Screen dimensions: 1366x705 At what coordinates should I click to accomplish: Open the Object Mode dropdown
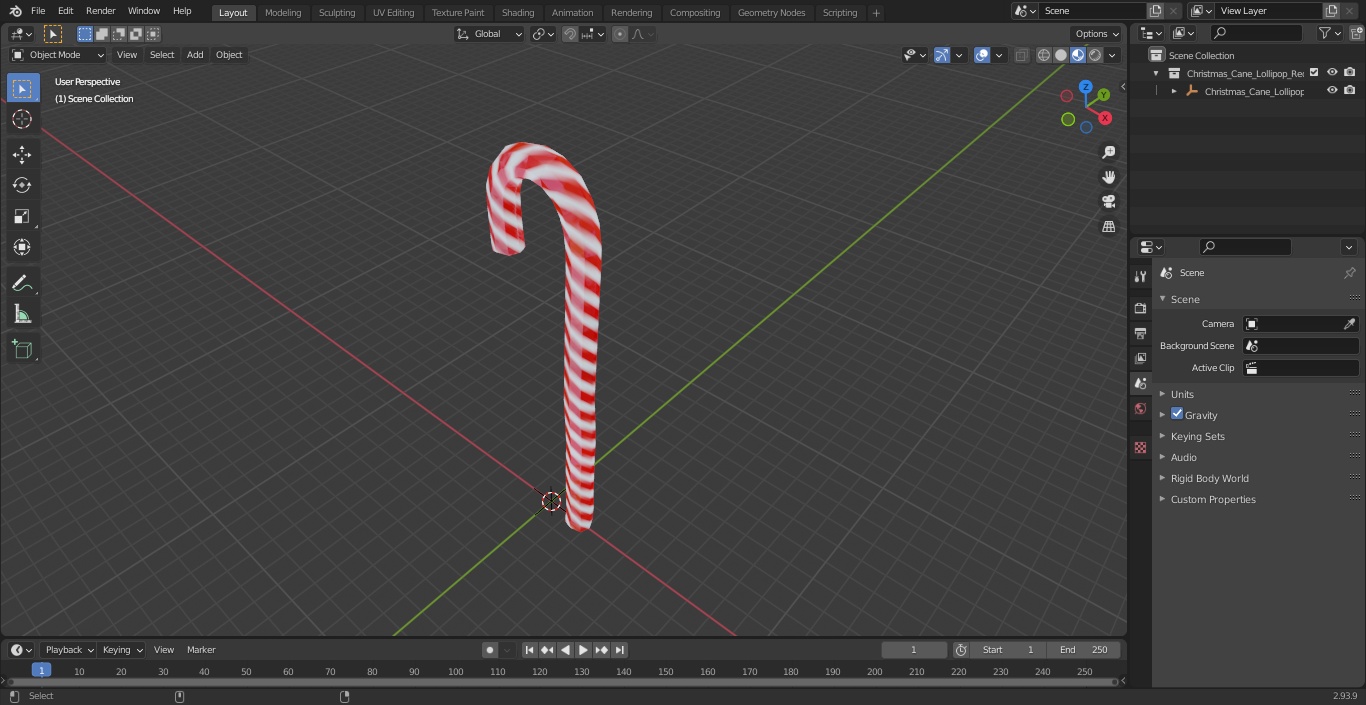point(58,55)
